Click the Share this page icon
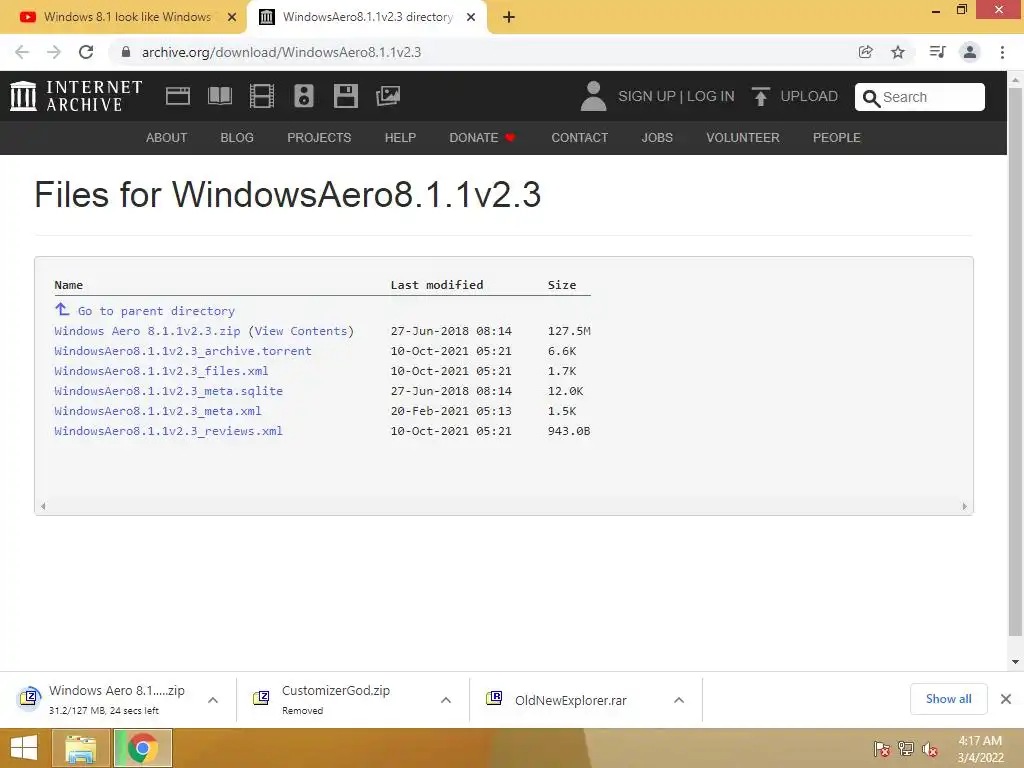 (x=865, y=52)
